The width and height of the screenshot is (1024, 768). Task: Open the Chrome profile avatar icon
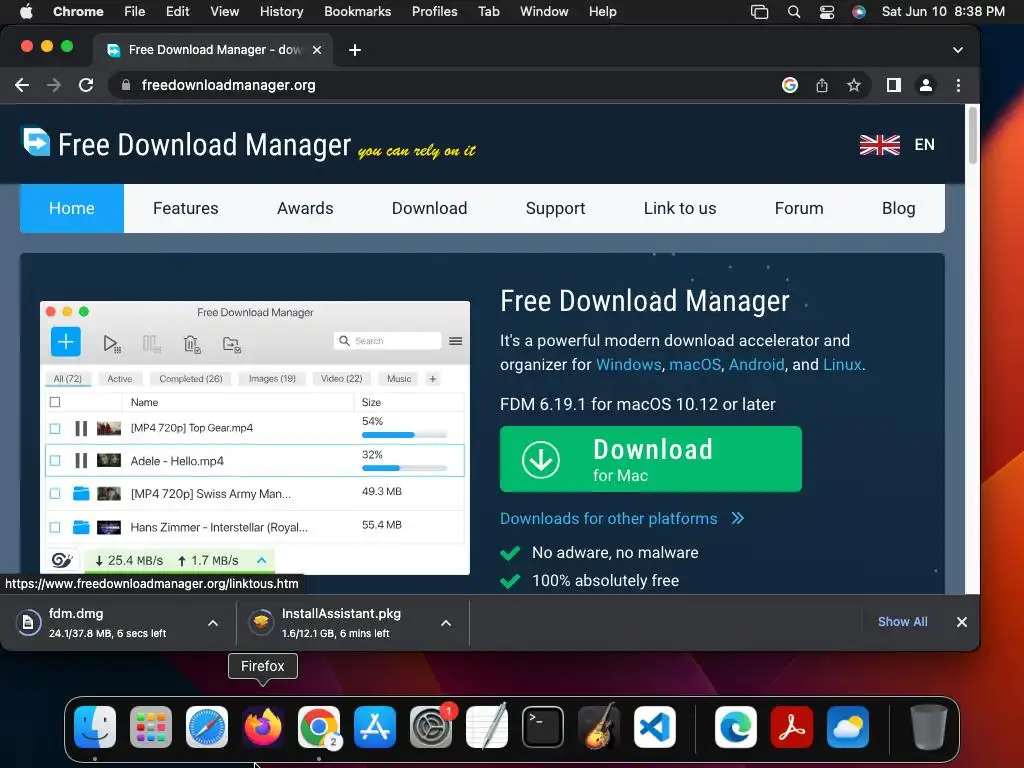click(x=925, y=85)
